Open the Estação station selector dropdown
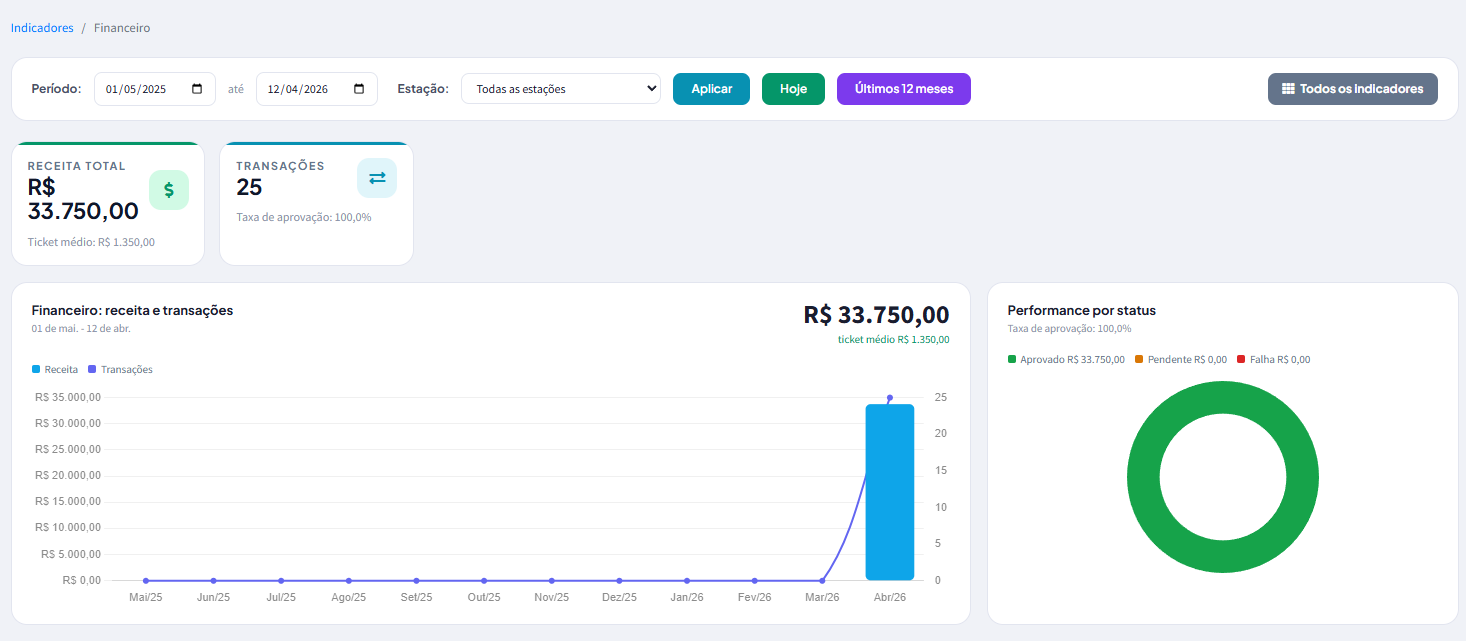Image resolution: width=1466 pixels, height=641 pixels. click(560, 88)
